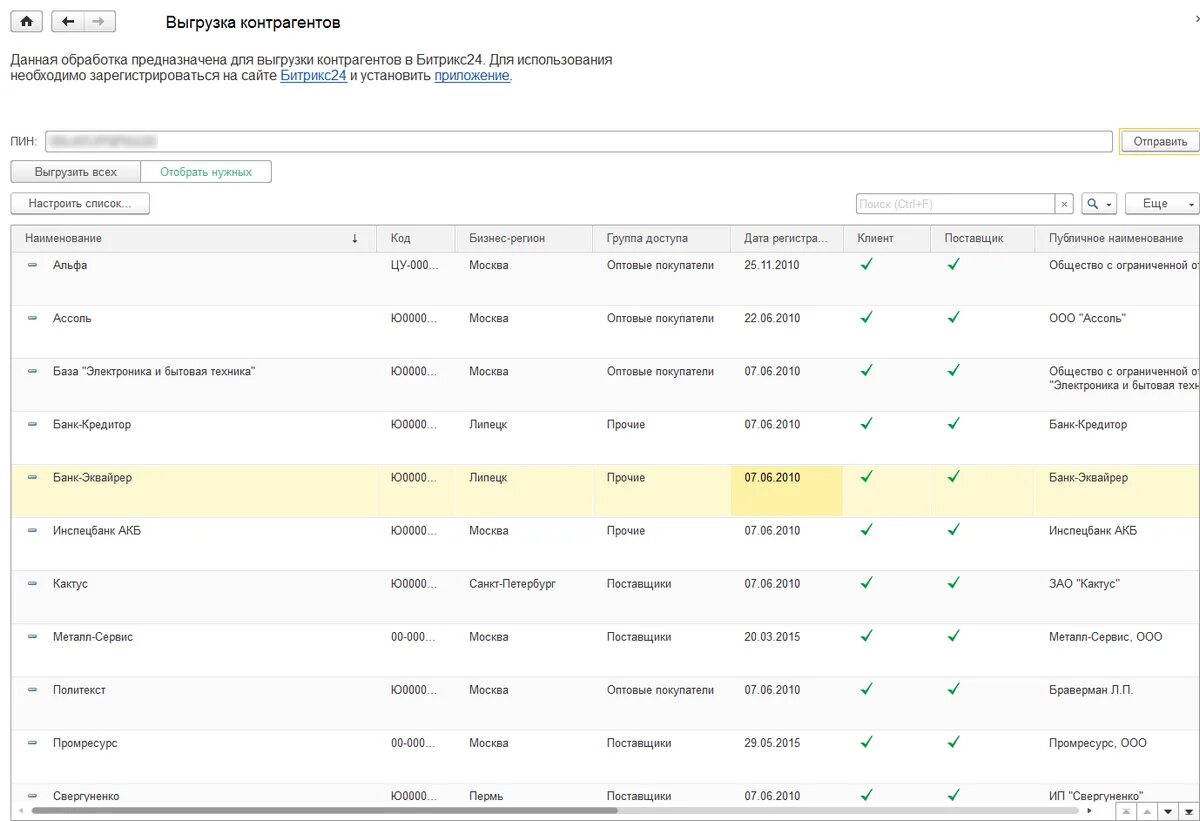The width and height of the screenshot is (1200, 821).
Task: Click the sort arrow in Наименование header
Action: pos(355,239)
